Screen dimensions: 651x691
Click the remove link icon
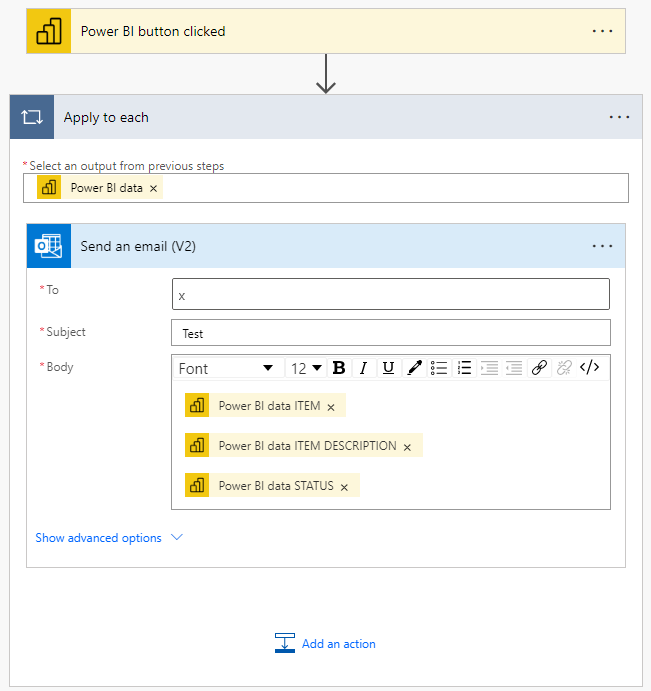click(564, 368)
